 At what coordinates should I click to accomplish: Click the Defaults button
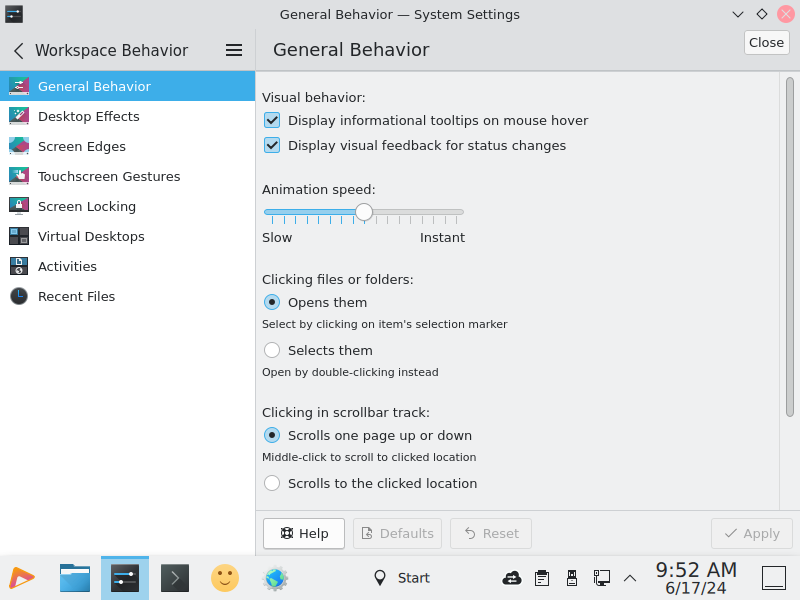coord(397,534)
